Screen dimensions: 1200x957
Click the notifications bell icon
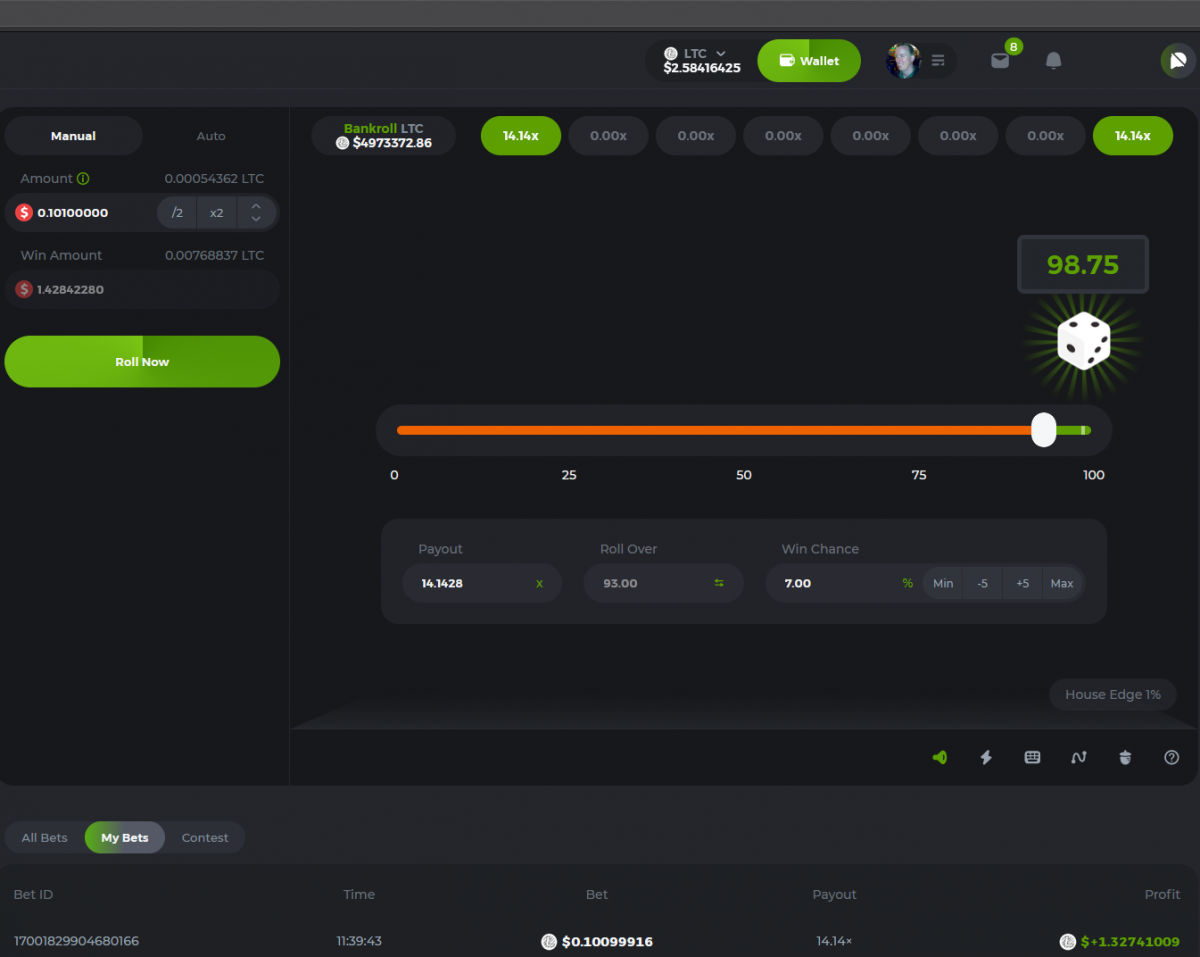[1053, 61]
